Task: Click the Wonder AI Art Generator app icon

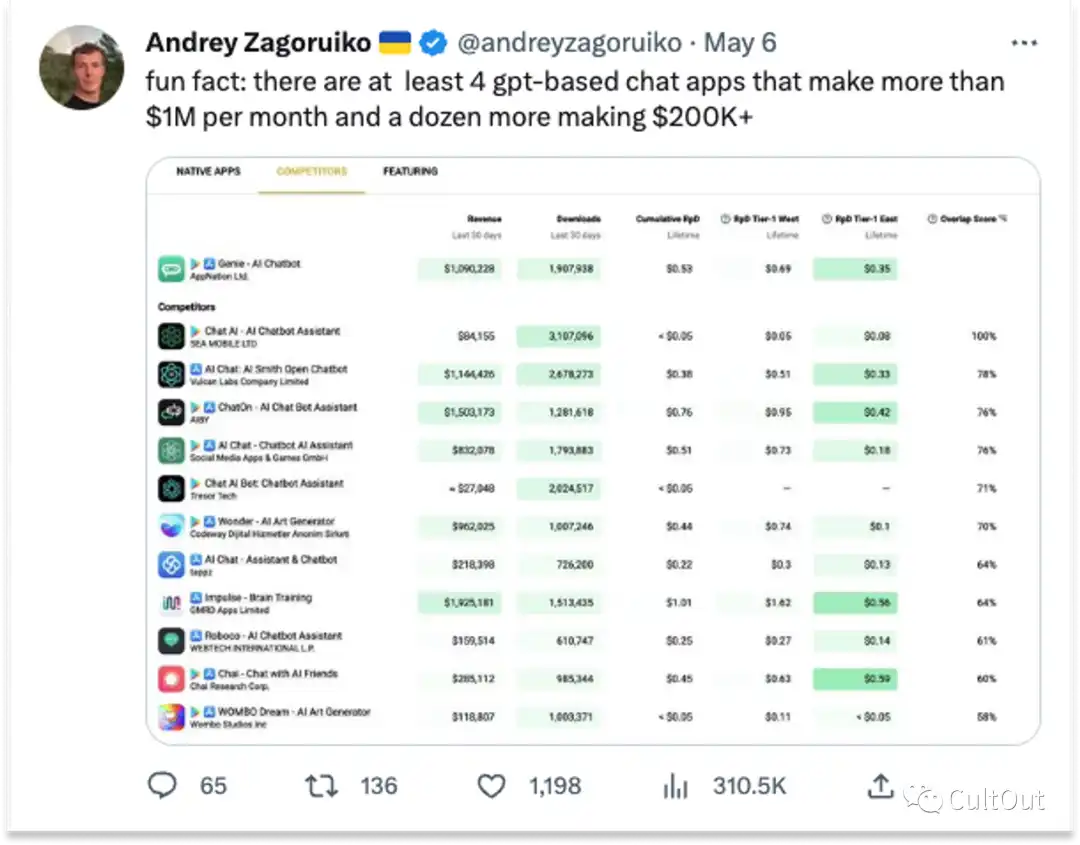Action: (x=171, y=527)
